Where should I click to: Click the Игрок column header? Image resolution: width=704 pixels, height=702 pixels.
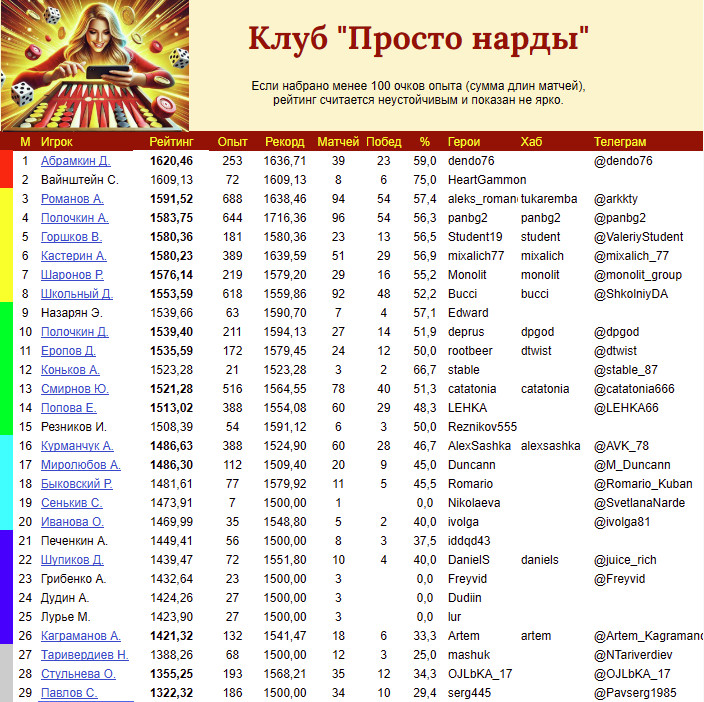(57, 142)
